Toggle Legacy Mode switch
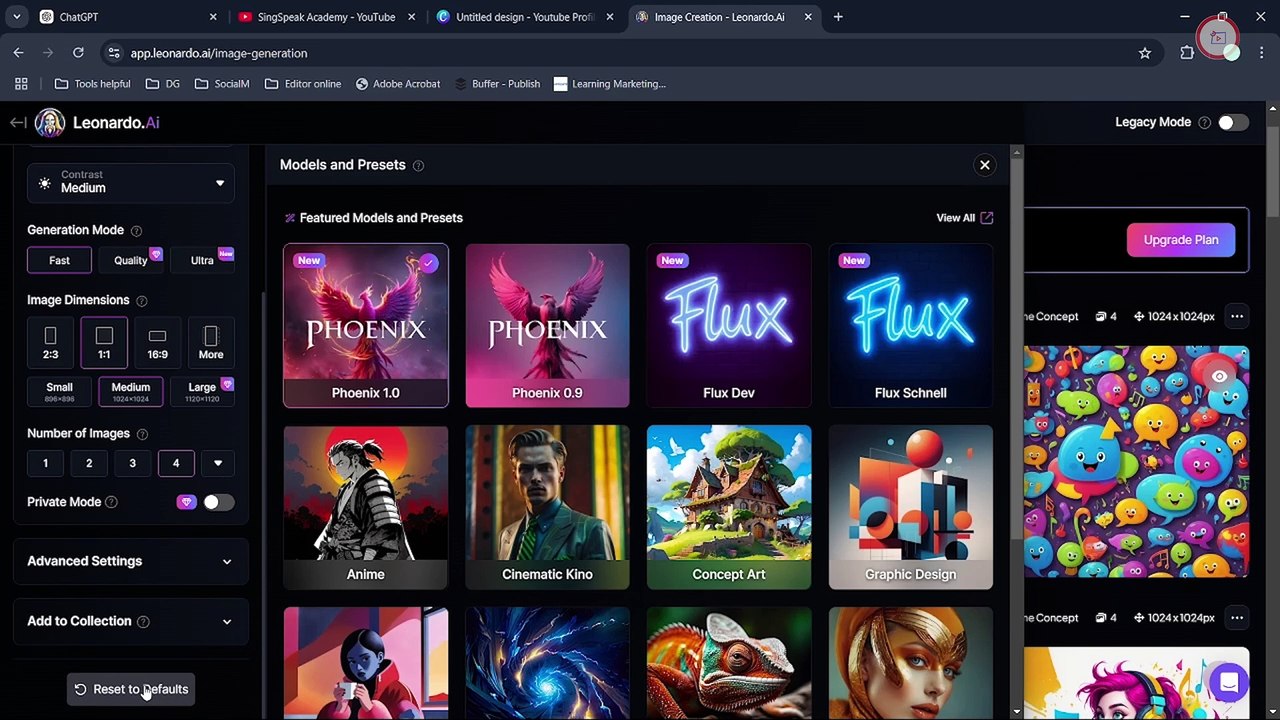 click(1233, 122)
